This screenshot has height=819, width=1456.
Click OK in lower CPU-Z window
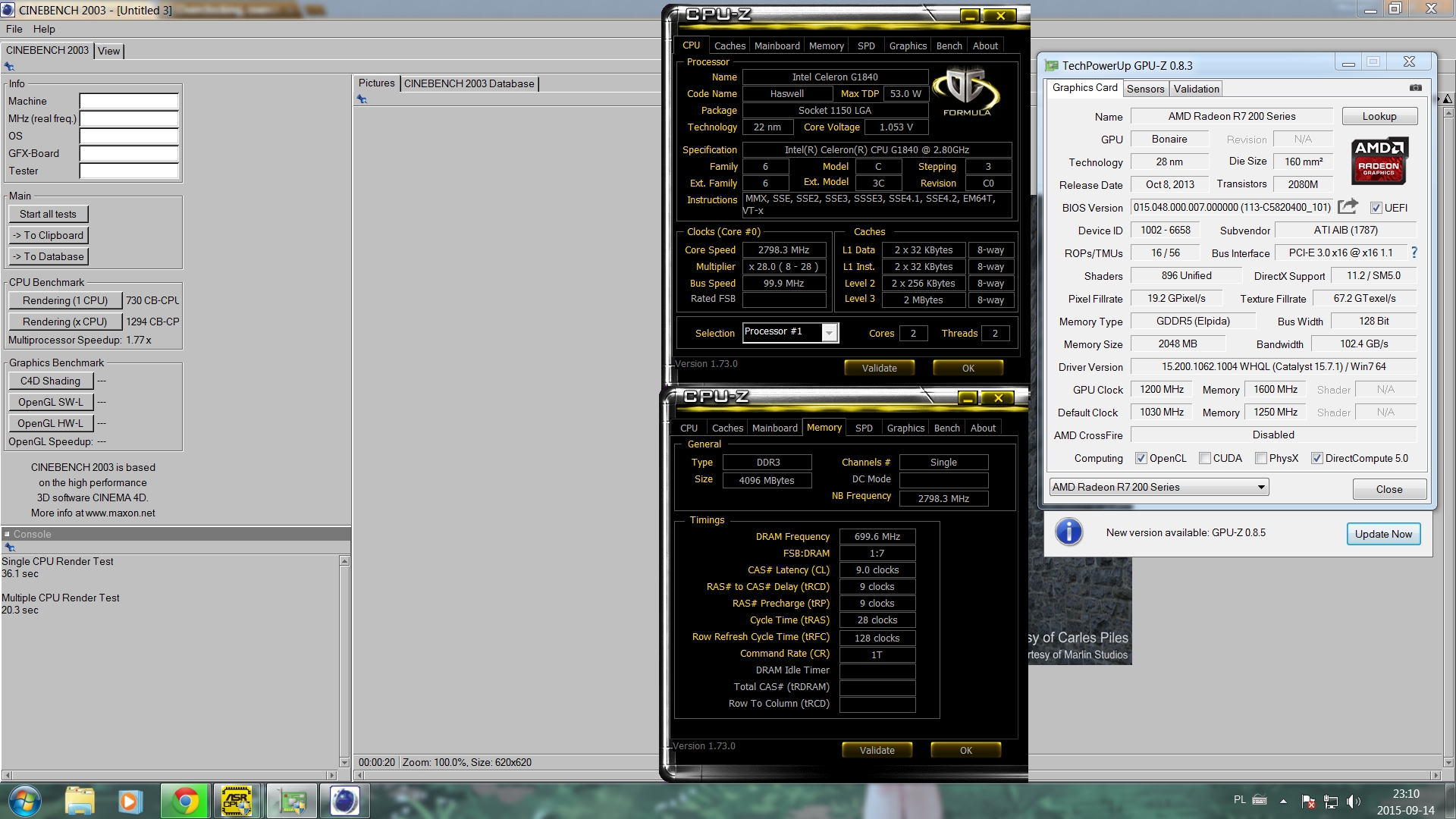[x=965, y=750]
